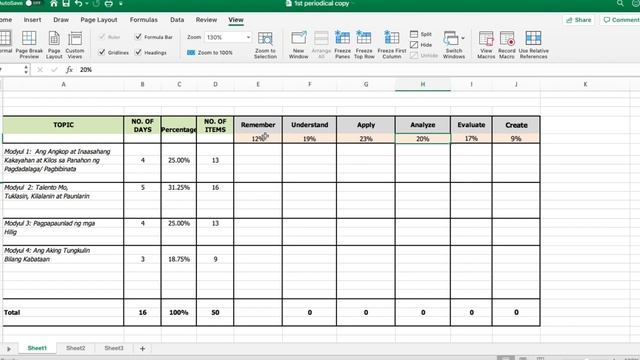Switch to Page Break Preview

[x=29, y=44]
